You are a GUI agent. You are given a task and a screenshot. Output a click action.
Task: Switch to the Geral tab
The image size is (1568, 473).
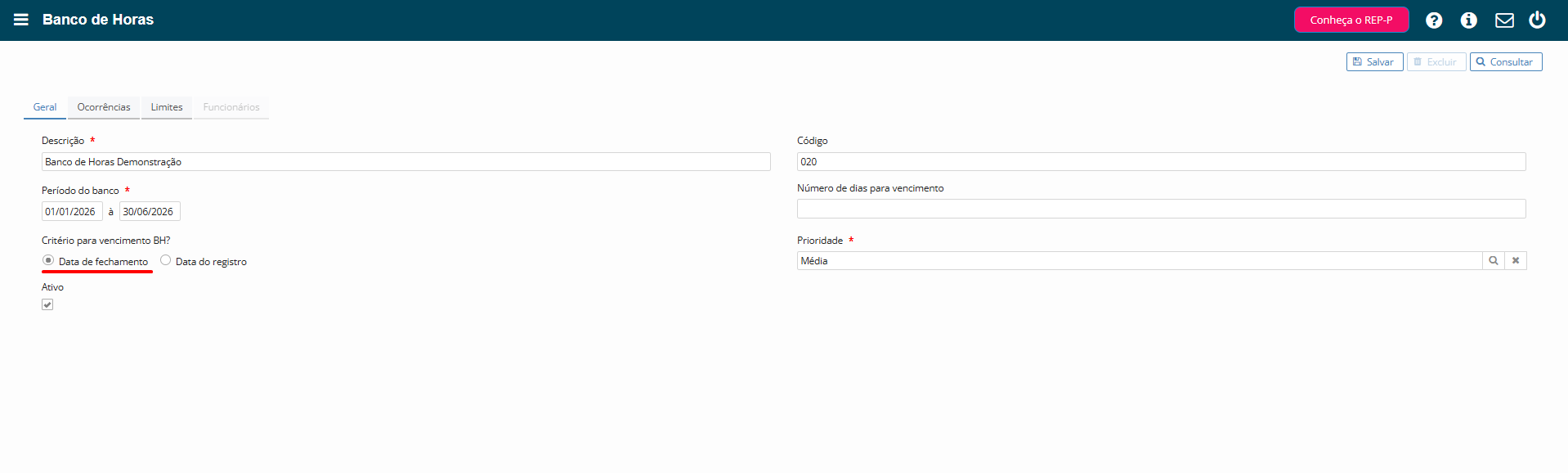point(45,107)
